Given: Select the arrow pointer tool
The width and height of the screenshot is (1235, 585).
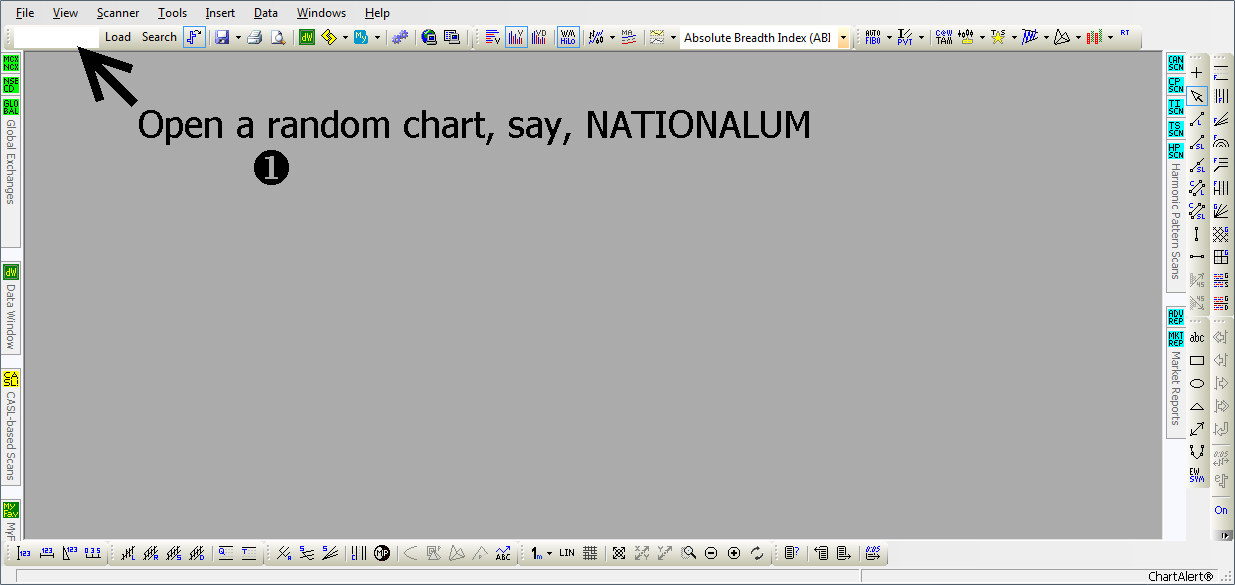Looking at the screenshot, I should click(x=1197, y=96).
